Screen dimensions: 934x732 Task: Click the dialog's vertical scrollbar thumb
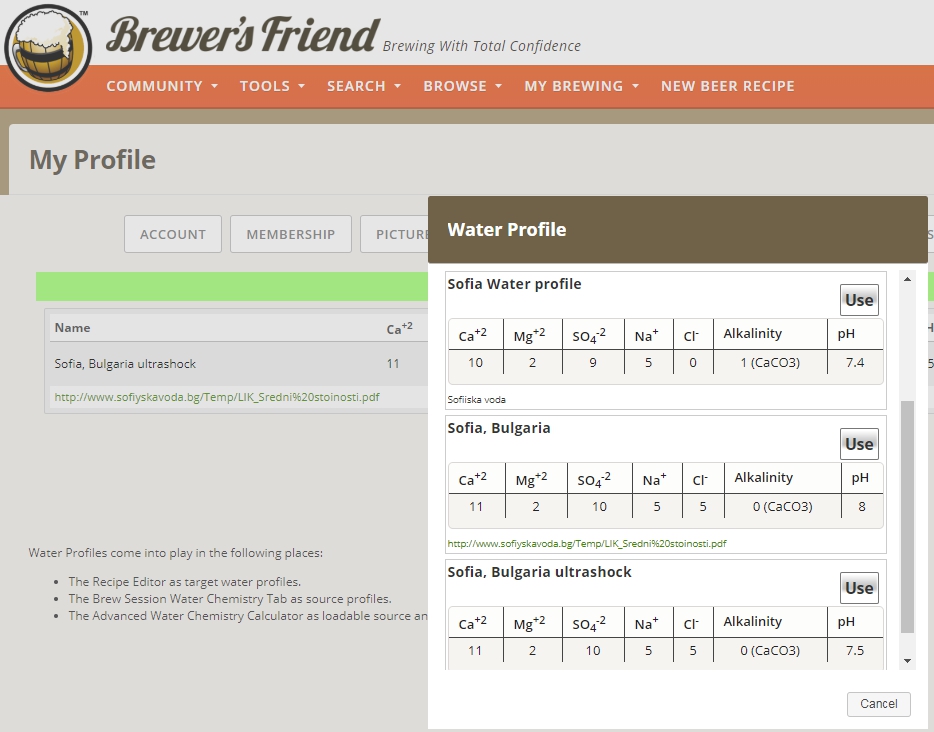click(907, 515)
